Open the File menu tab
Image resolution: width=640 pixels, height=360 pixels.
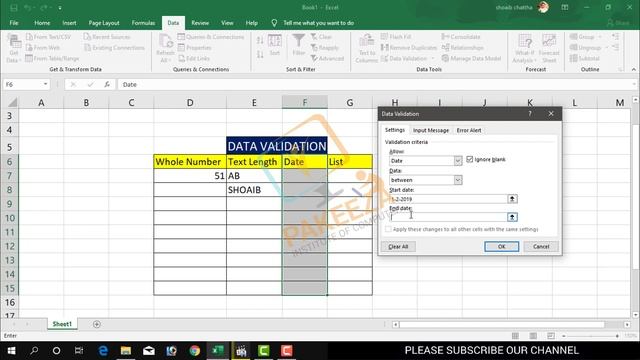[14, 23]
